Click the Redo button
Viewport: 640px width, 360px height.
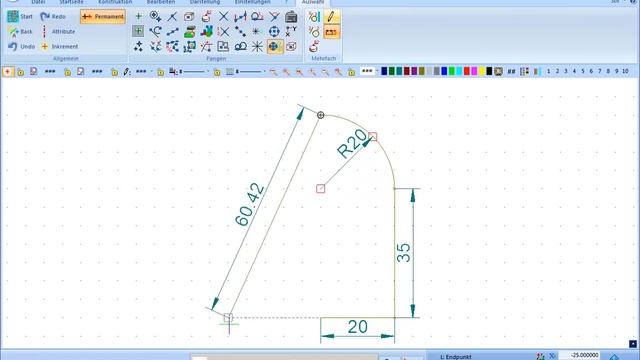pyautogui.click(x=53, y=17)
